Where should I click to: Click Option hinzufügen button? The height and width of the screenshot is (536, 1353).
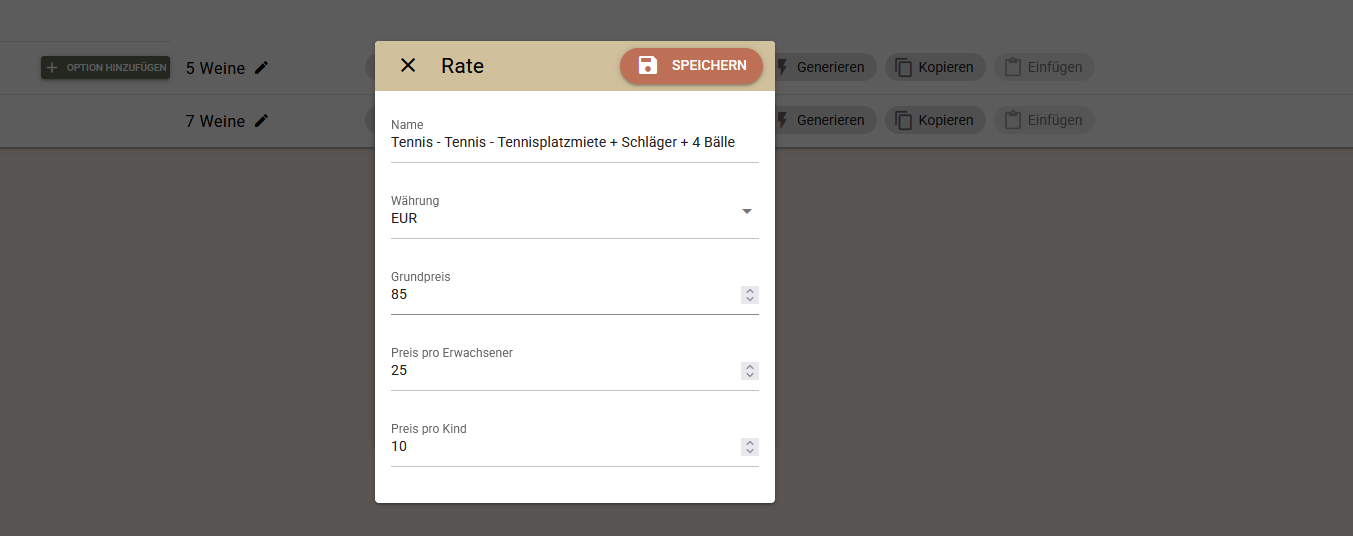pos(105,68)
